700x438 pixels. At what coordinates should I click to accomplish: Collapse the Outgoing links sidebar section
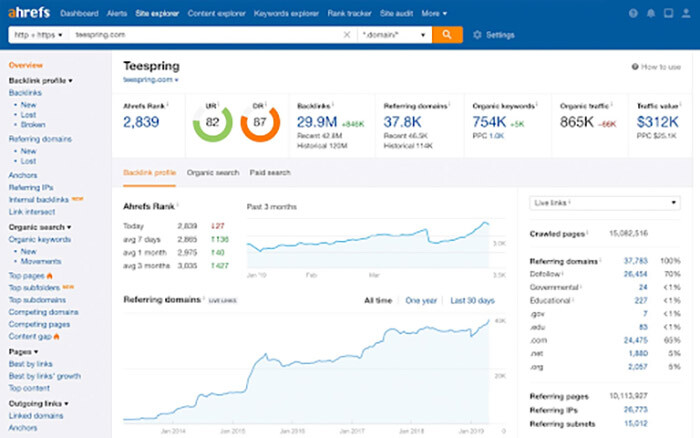click(x=38, y=403)
